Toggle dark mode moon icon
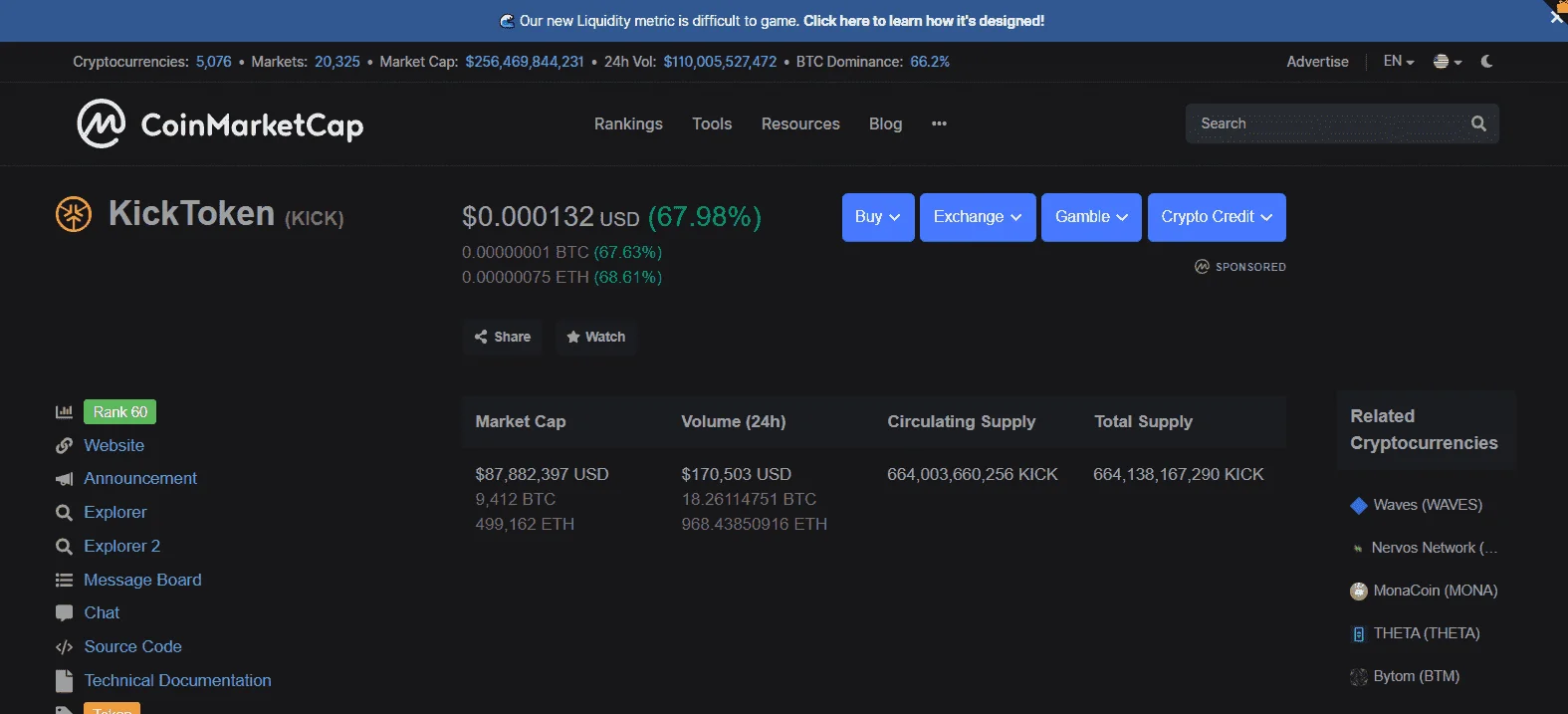Image resolution: width=1568 pixels, height=714 pixels. click(x=1487, y=62)
